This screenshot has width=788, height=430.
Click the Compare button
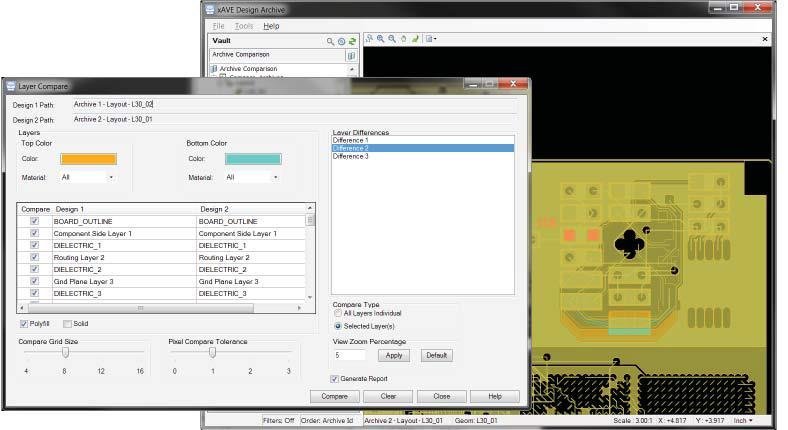coord(335,397)
